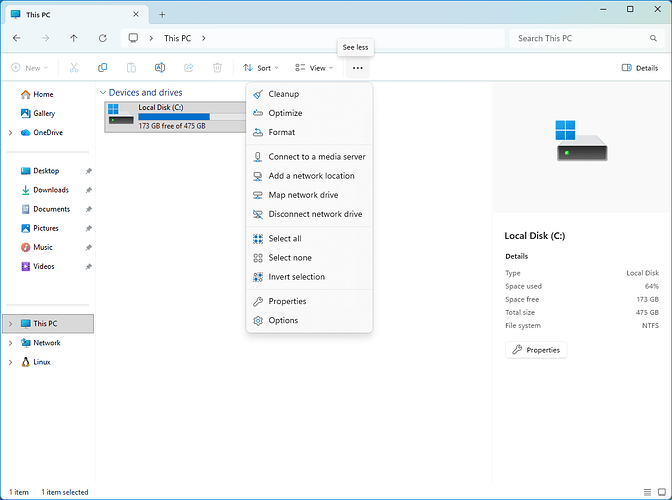672x500 pixels.
Task: Click Properties button in details pane
Action: [536, 350]
